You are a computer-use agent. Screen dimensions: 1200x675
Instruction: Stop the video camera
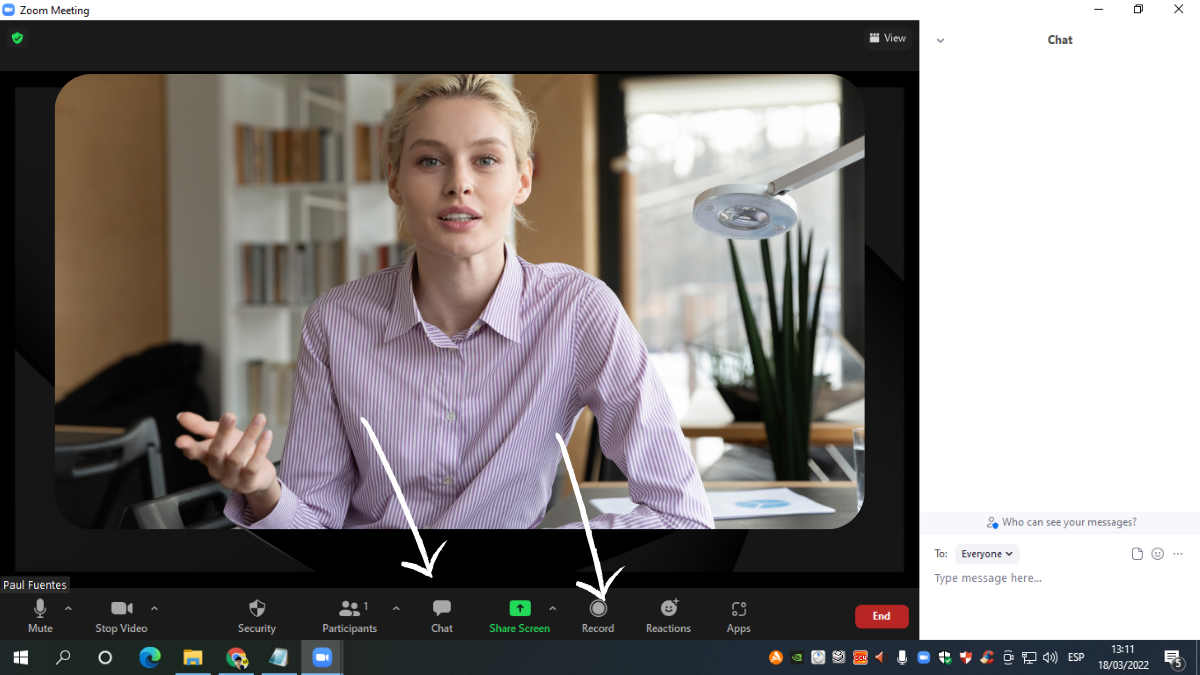pyautogui.click(x=120, y=614)
